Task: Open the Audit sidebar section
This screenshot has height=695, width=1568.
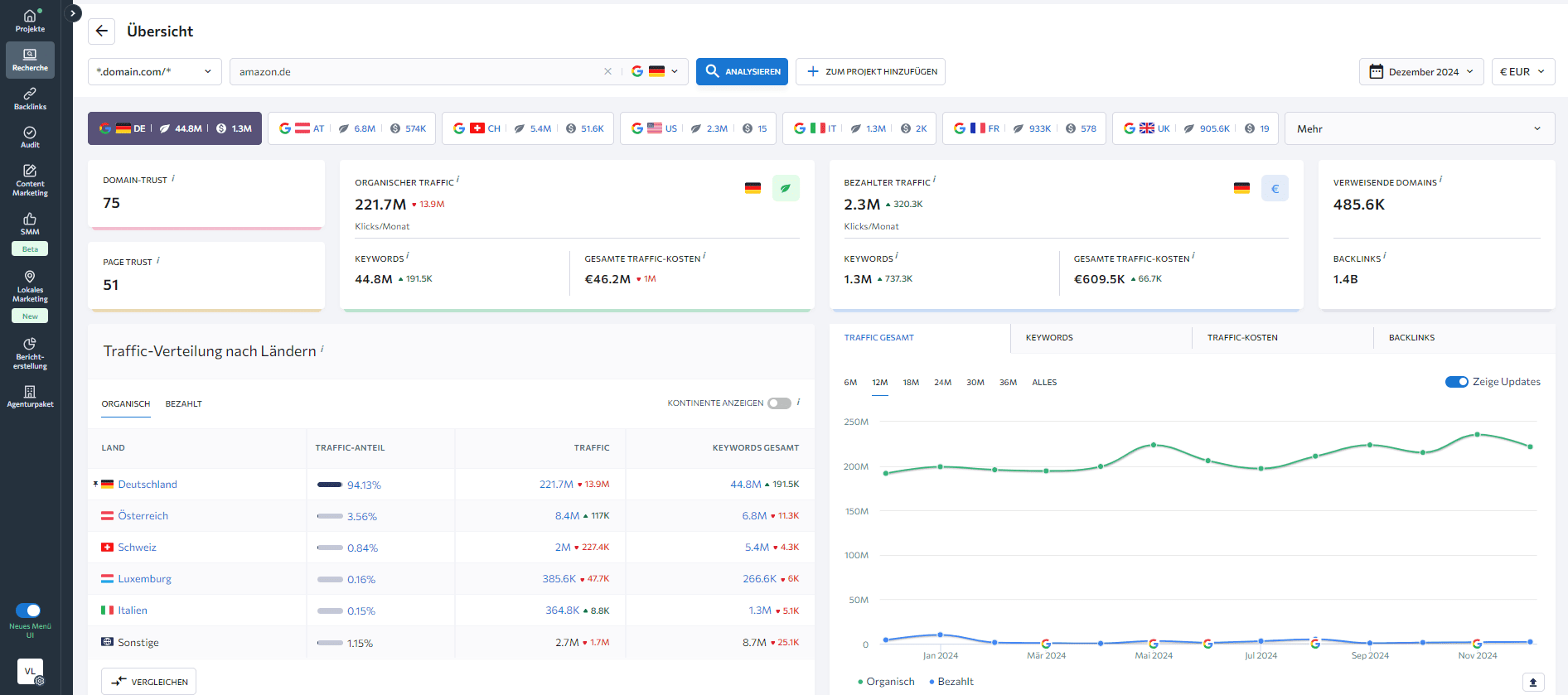Action: coord(30,138)
